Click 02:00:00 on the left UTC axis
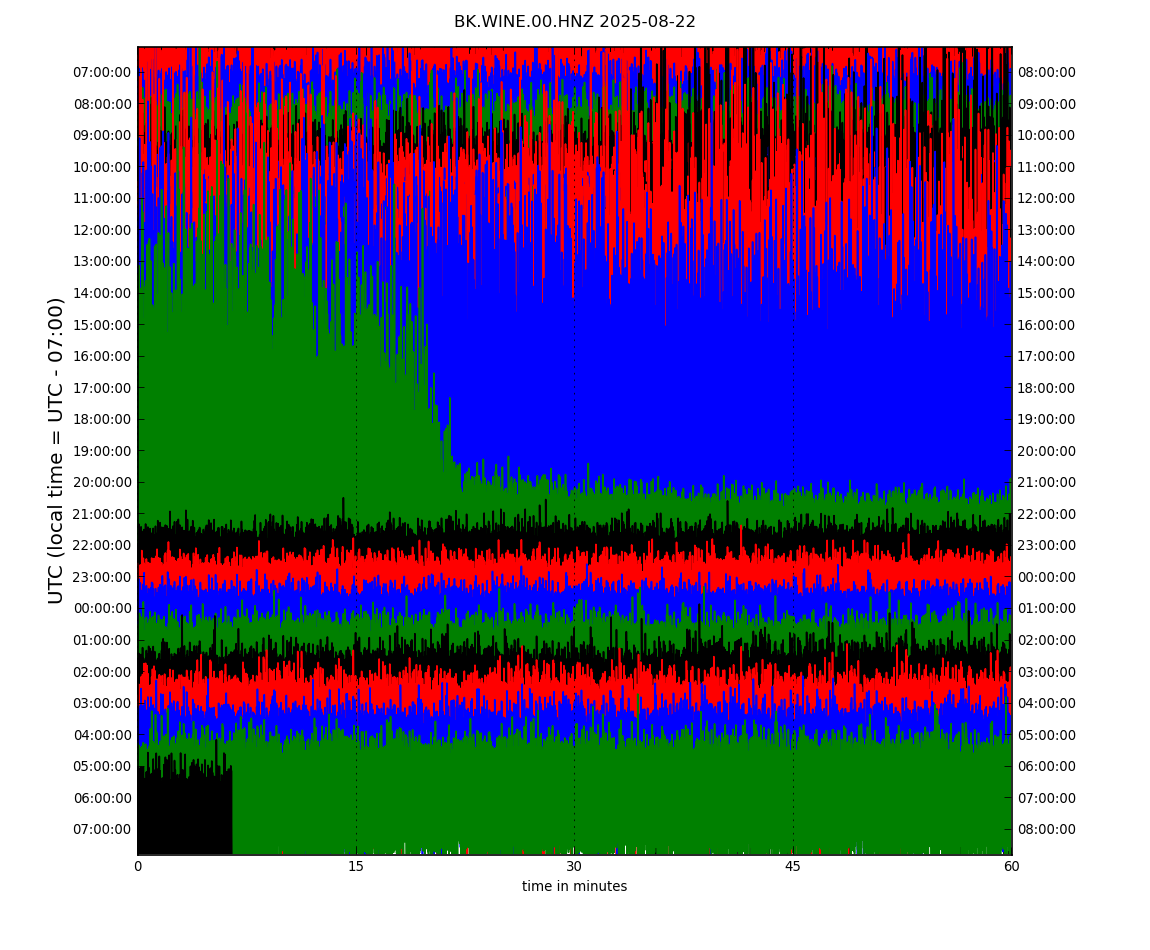The width and height of the screenshot is (1150, 950). point(102,672)
